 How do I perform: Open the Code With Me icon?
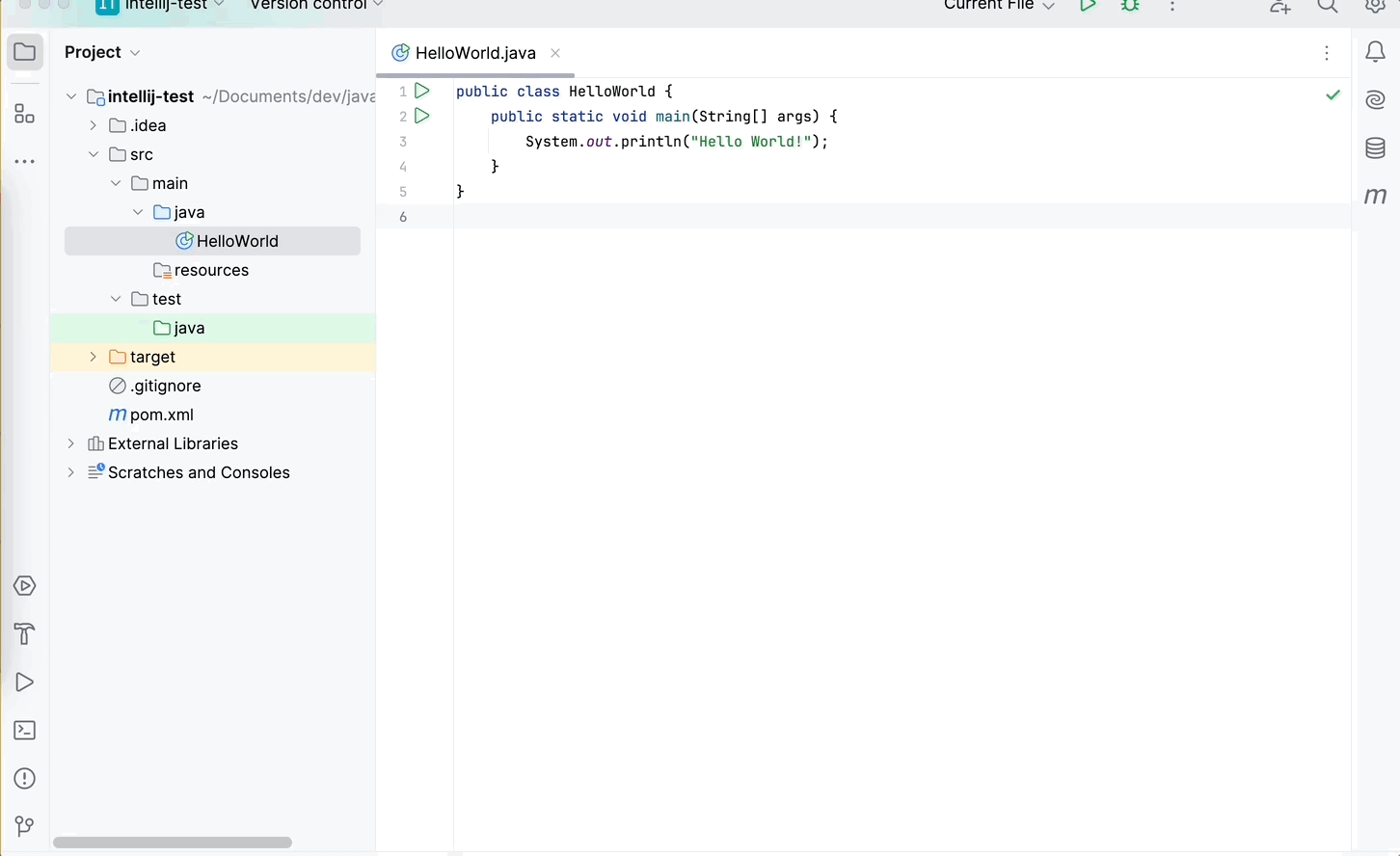click(1279, 6)
